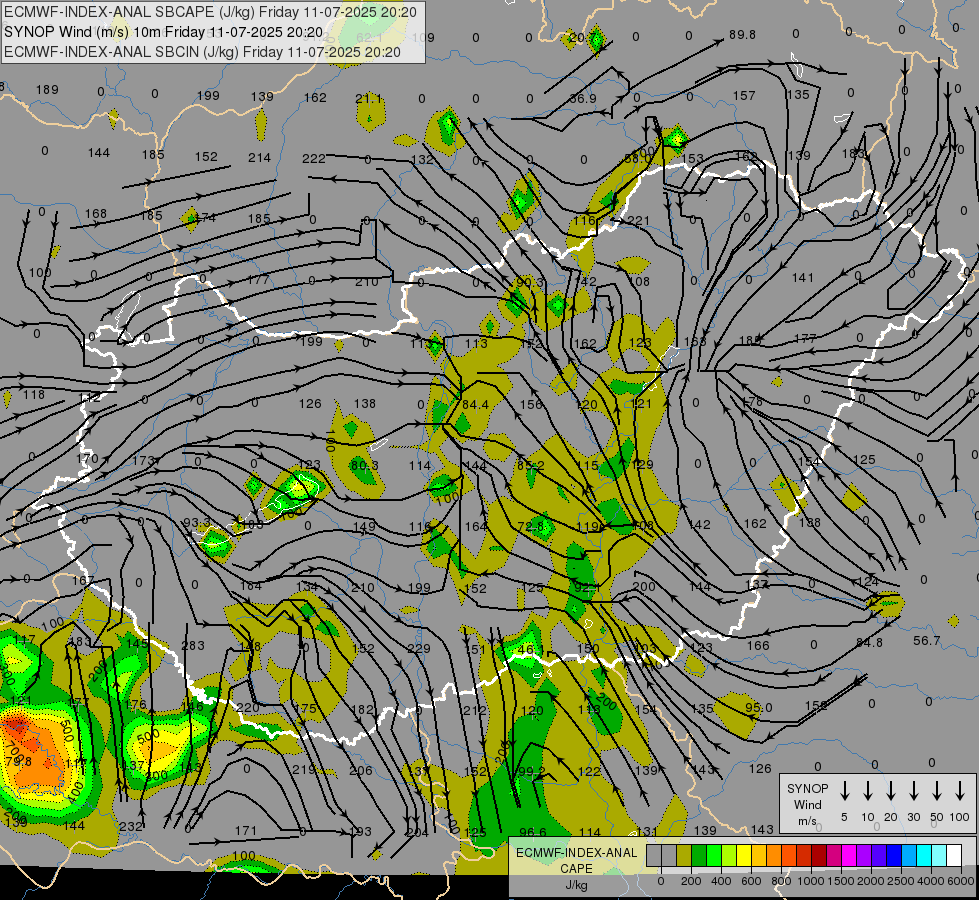The image size is (979, 900).
Task: Pick the white swatch in CAPE color scale
Action: pyautogui.click(x=954, y=856)
